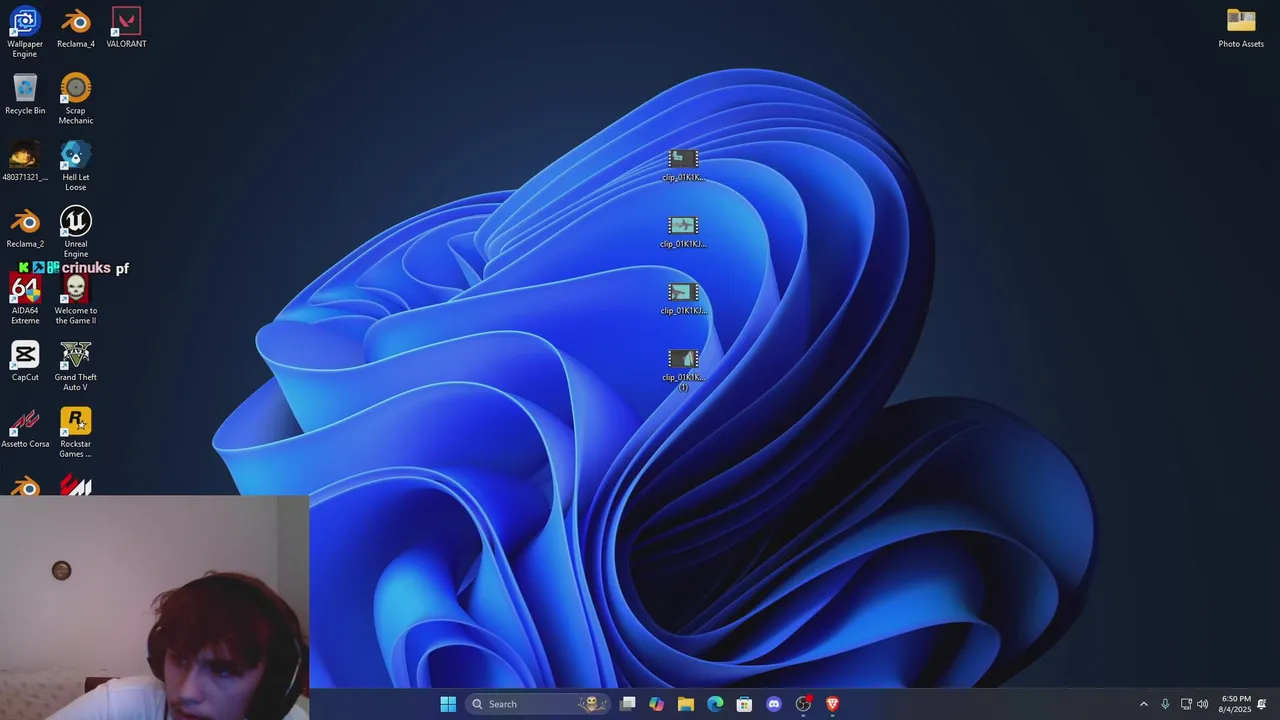Launch Microsoft Edge from the taskbar
Viewport: 1280px width, 720px height.
[715, 704]
